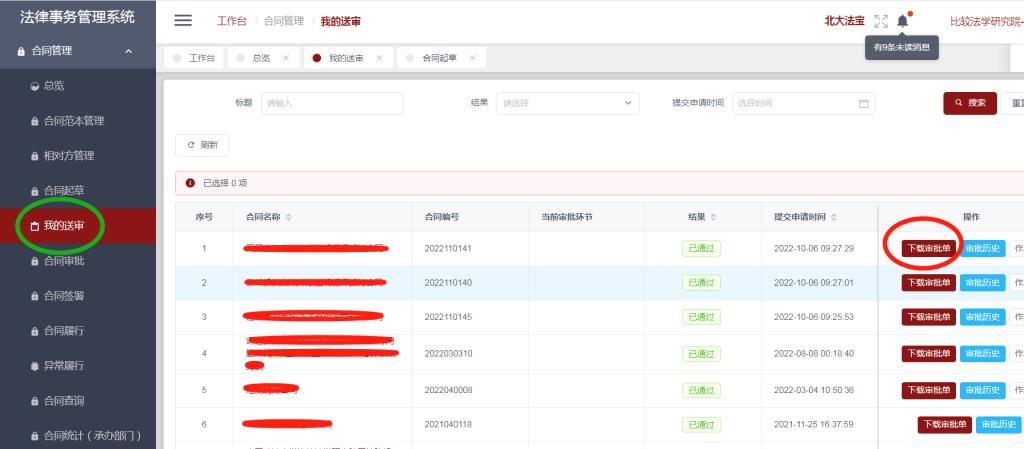This screenshot has height=449, width=1024.
Task: Click calendar icon in submit time field
Action: click(864, 103)
